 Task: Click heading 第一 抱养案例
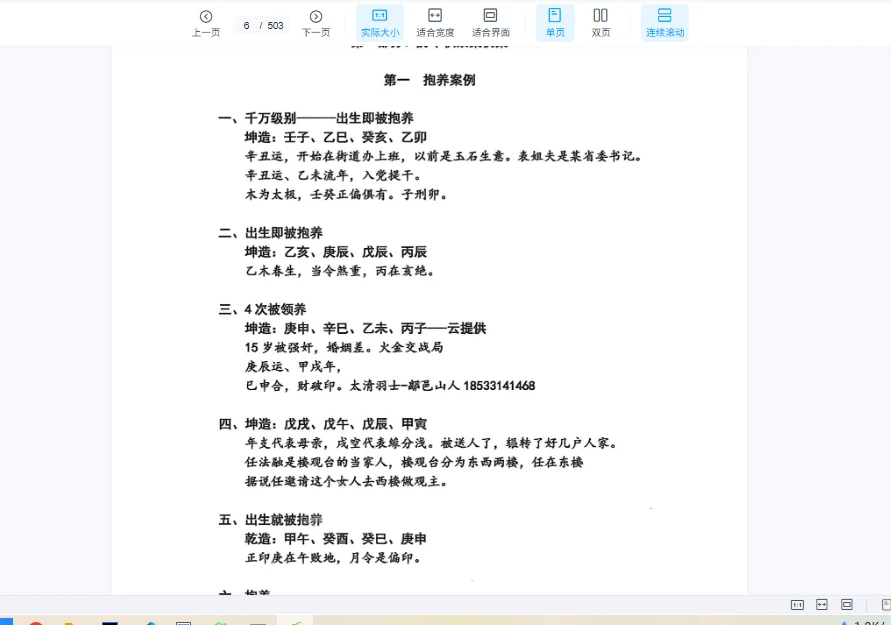(429, 80)
